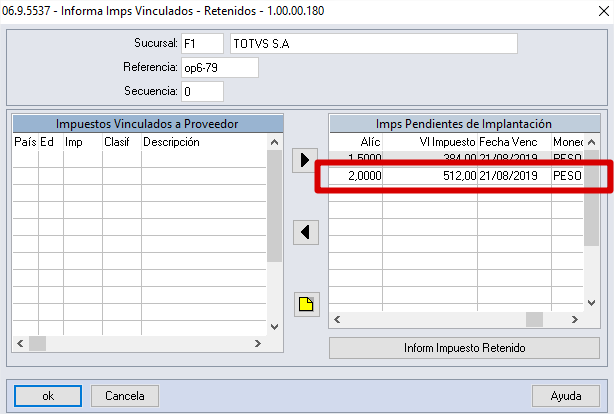614x414 pixels.
Task: Click the Vinculados horizontal scrollbar thumb
Action: [x=38, y=343]
